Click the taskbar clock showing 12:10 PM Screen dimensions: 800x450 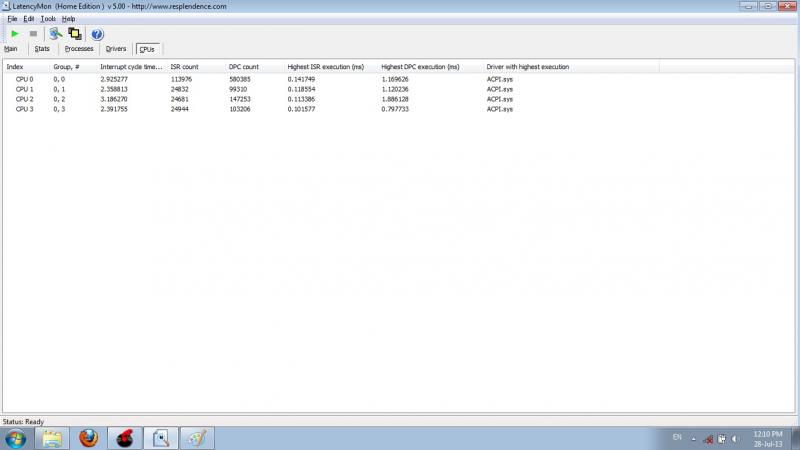click(x=767, y=438)
